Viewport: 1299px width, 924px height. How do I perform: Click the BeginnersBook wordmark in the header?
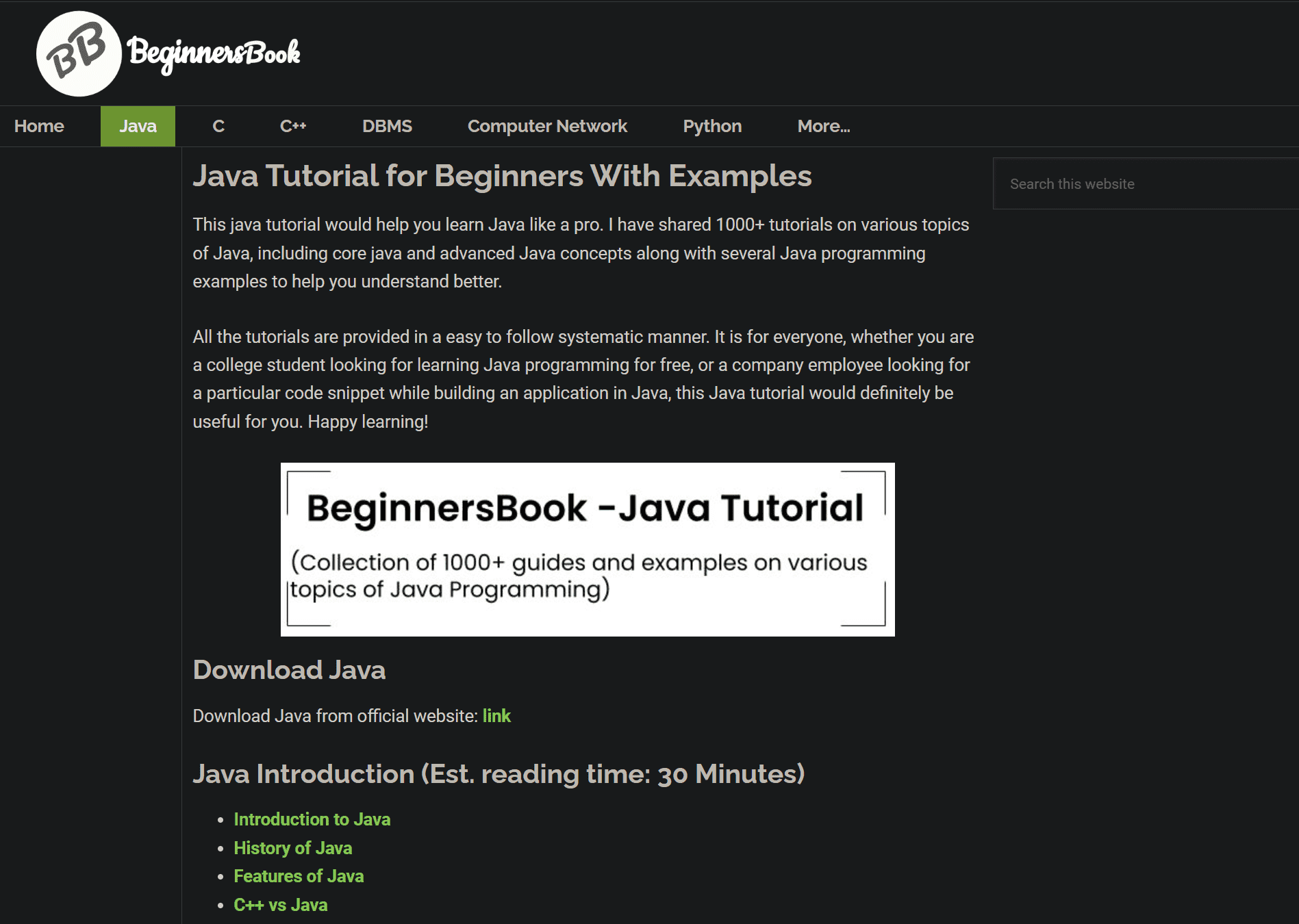click(x=214, y=53)
